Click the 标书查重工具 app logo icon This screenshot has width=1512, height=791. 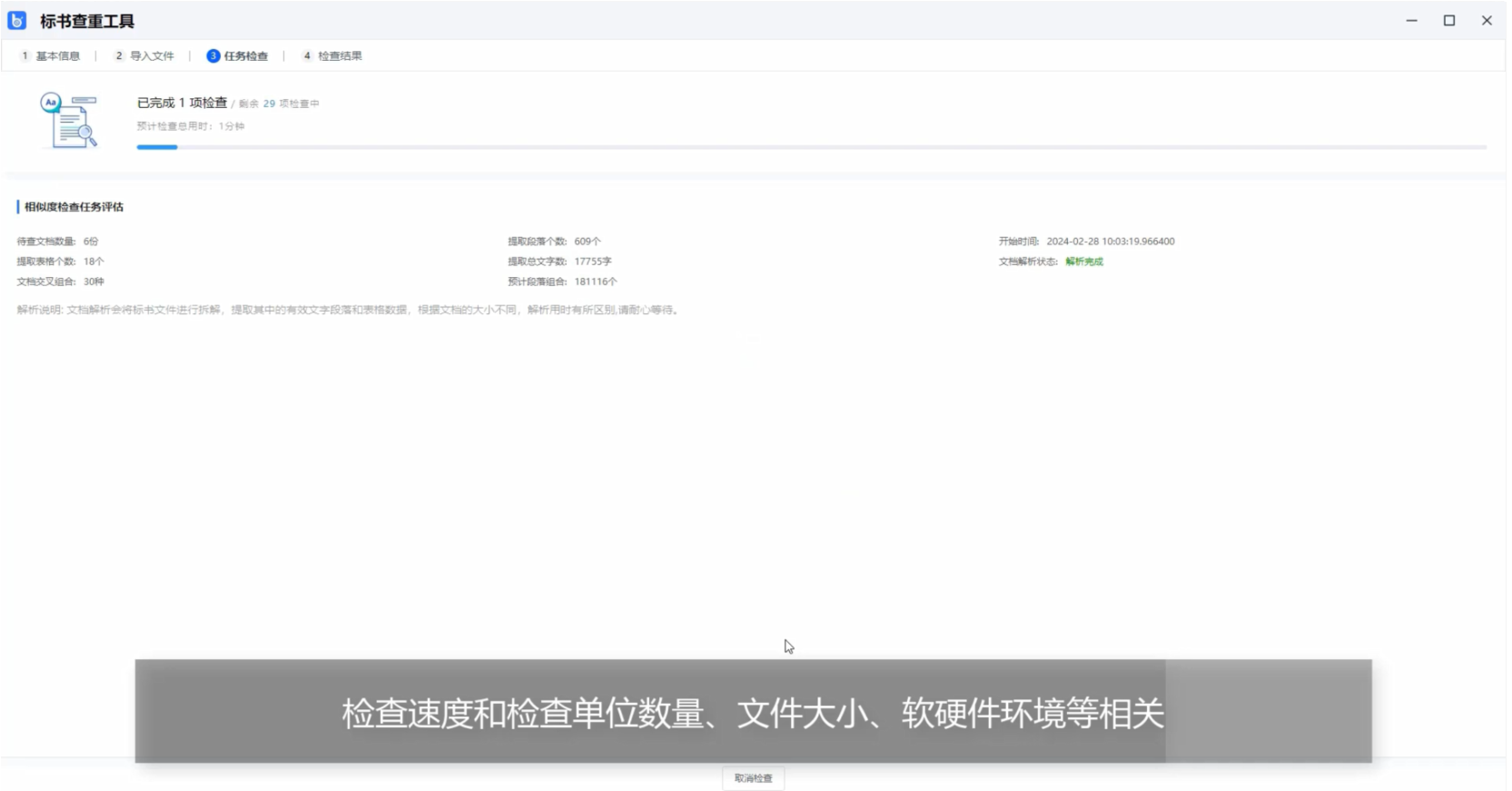click(x=17, y=20)
